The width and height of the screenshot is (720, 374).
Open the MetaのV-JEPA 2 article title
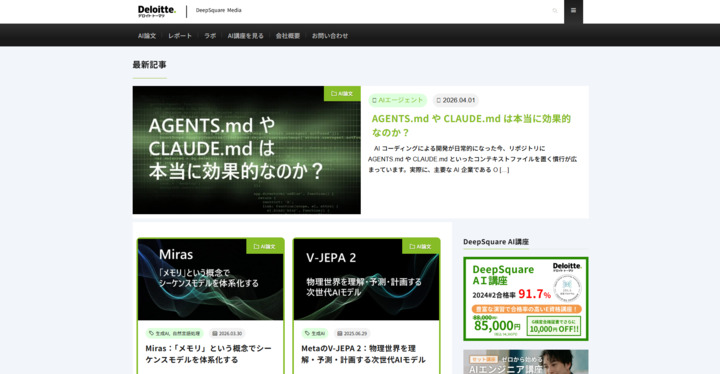click(x=363, y=354)
